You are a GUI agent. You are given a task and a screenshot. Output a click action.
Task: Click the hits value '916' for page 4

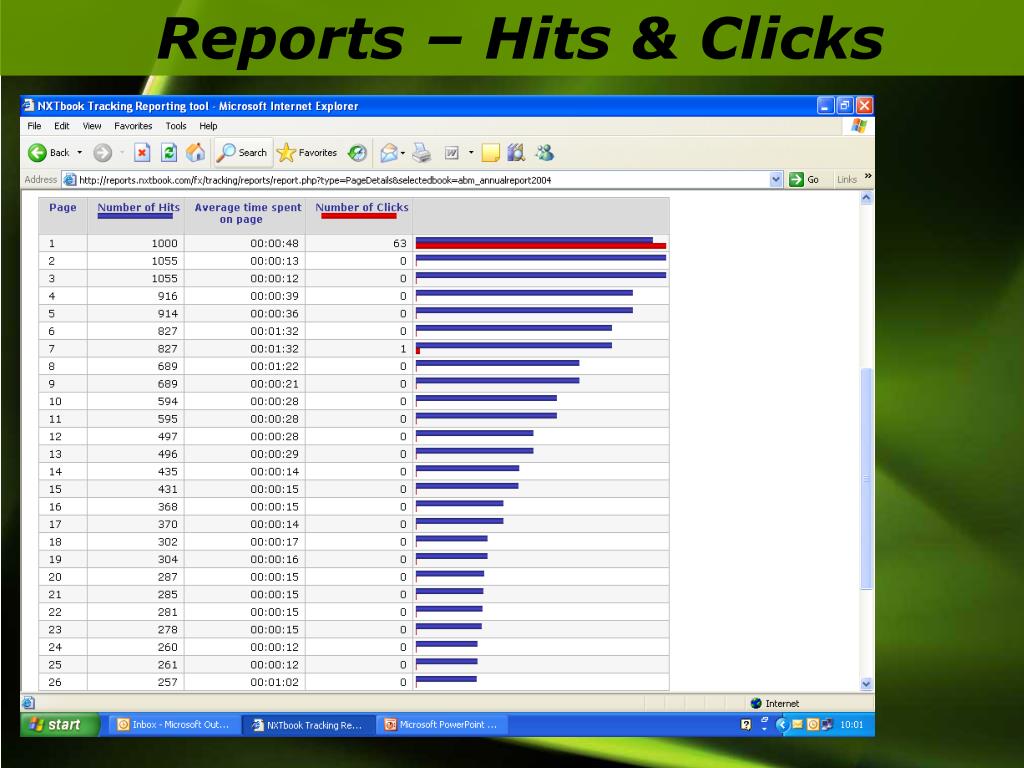[167, 296]
